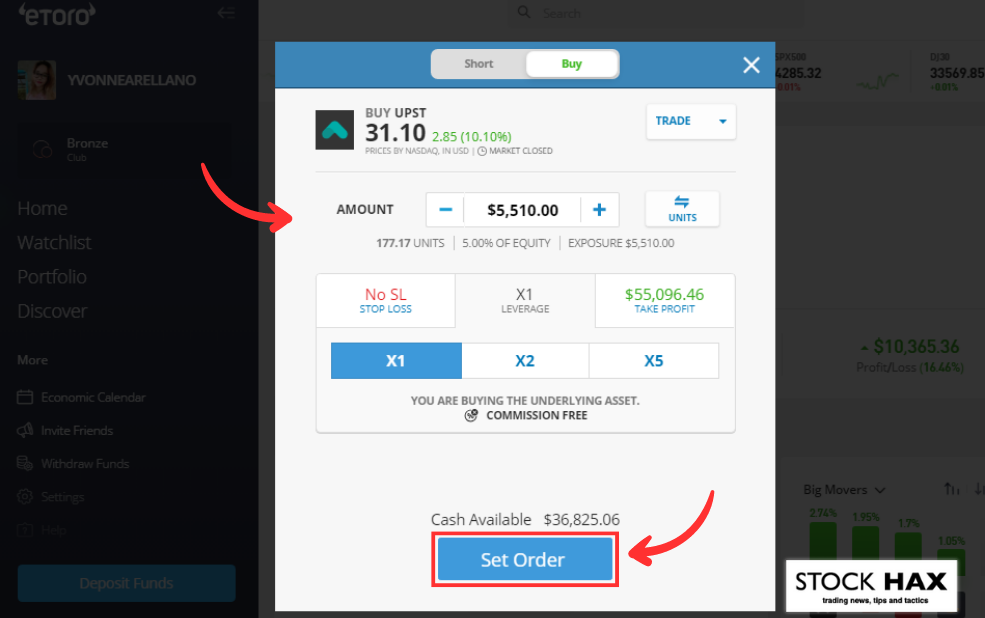Viewport: 985px width, 618px height.
Task: Select X5 leverage option
Action: 654,361
